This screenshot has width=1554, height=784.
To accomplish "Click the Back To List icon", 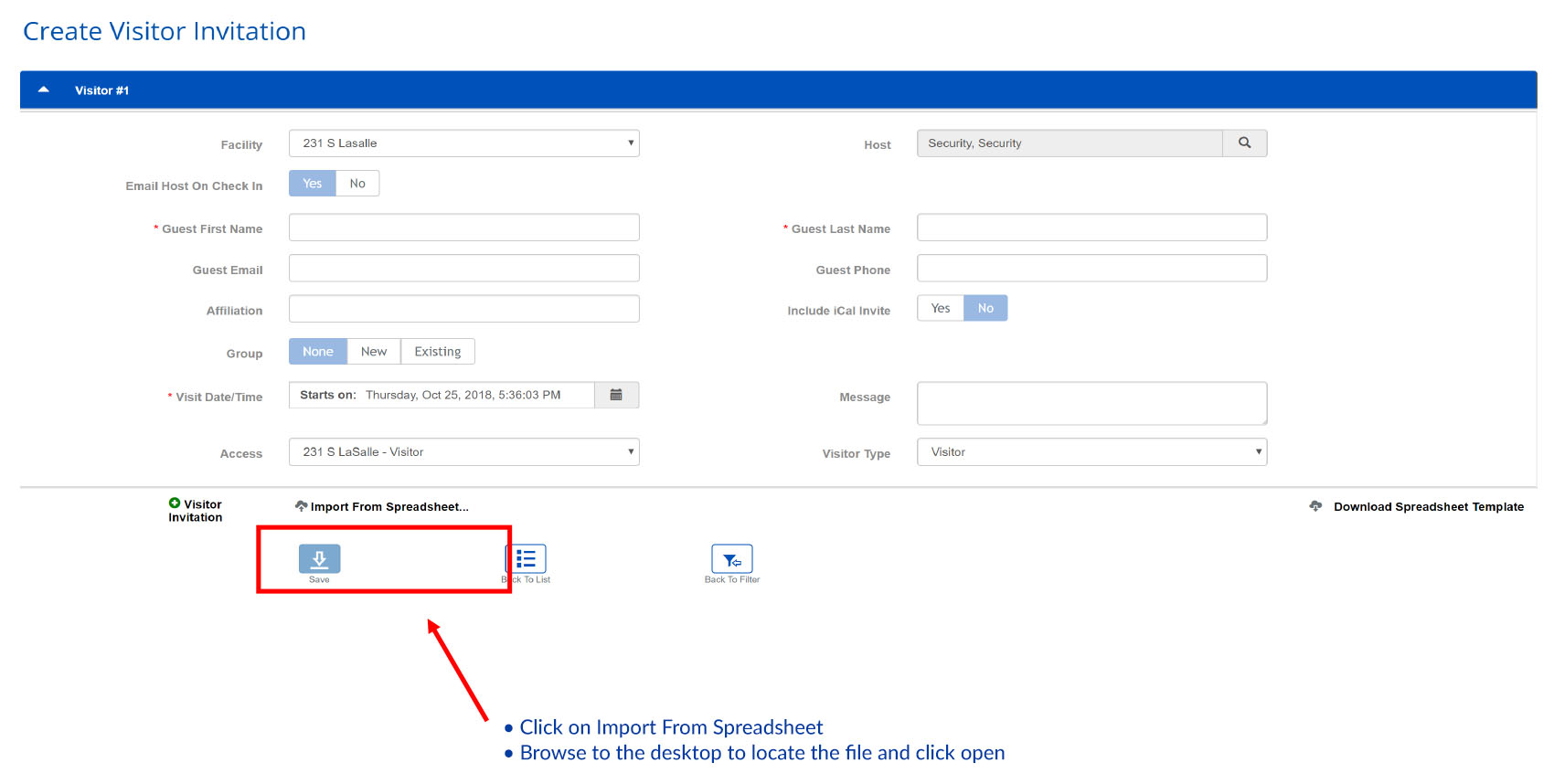I will (527, 558).
